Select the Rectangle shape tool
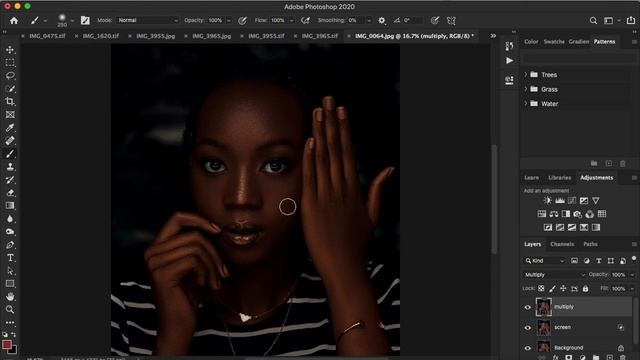Screen dimensions: 640x360 coord(10,284)
